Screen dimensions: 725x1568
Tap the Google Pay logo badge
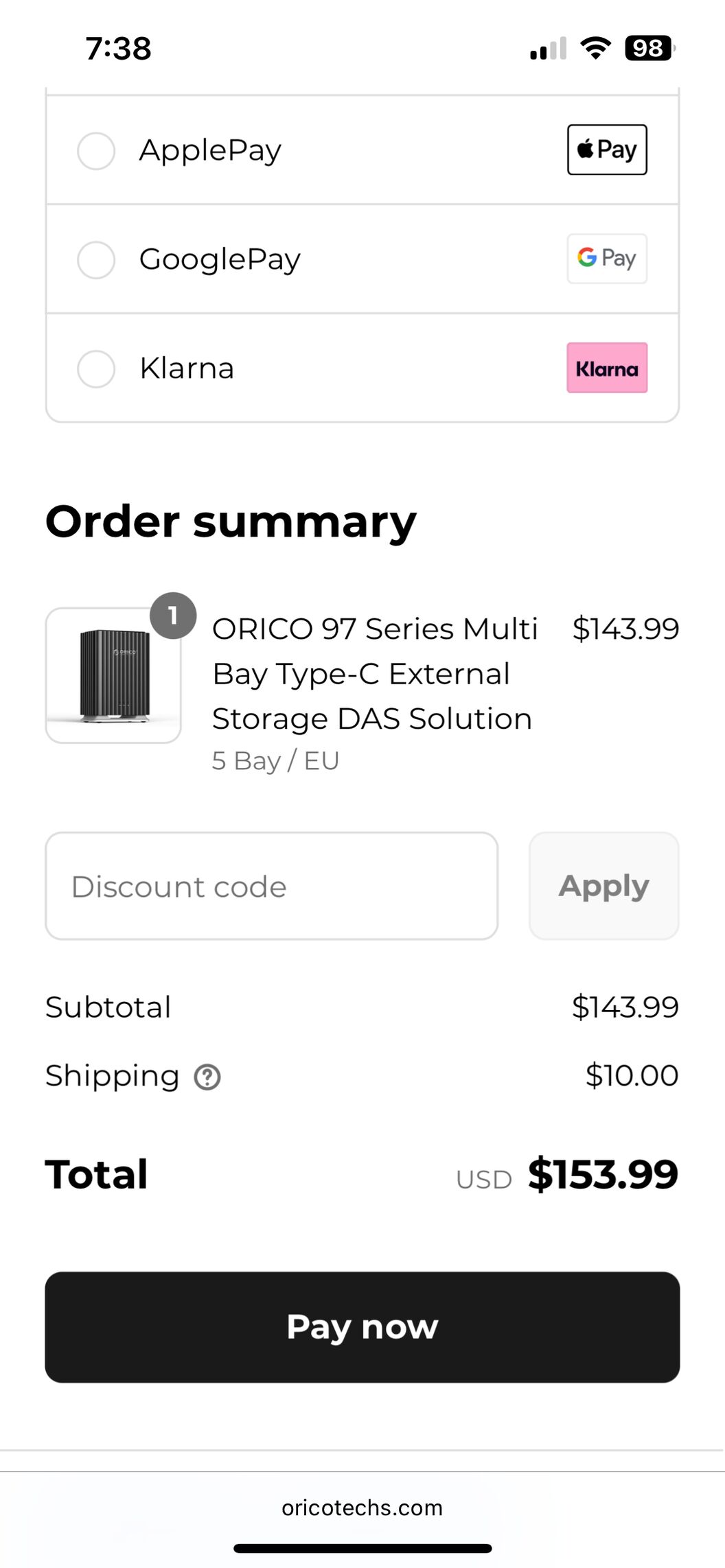click(607, 259)
